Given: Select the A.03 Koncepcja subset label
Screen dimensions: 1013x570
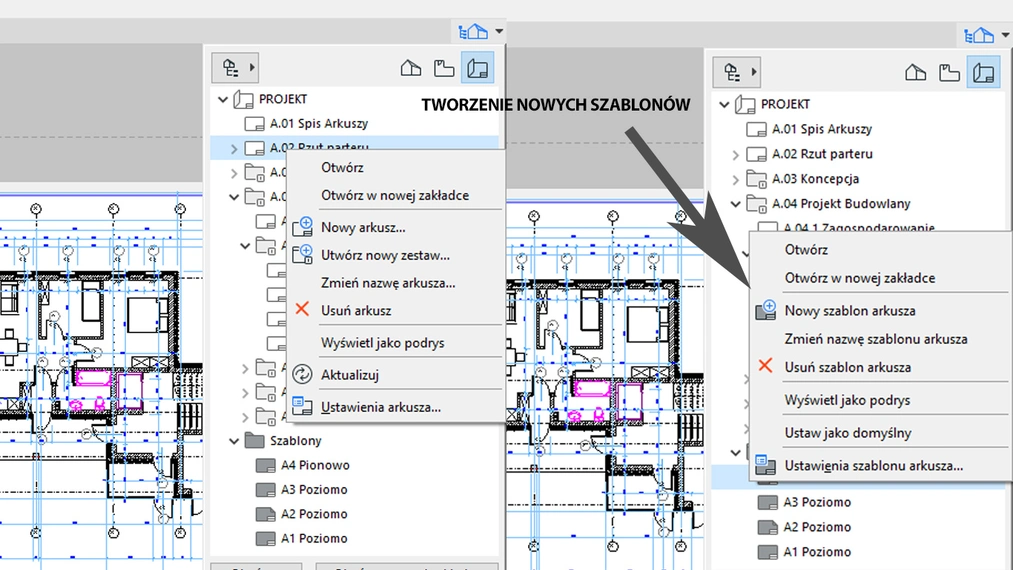Looking at the screenshot, I should 815,179.
